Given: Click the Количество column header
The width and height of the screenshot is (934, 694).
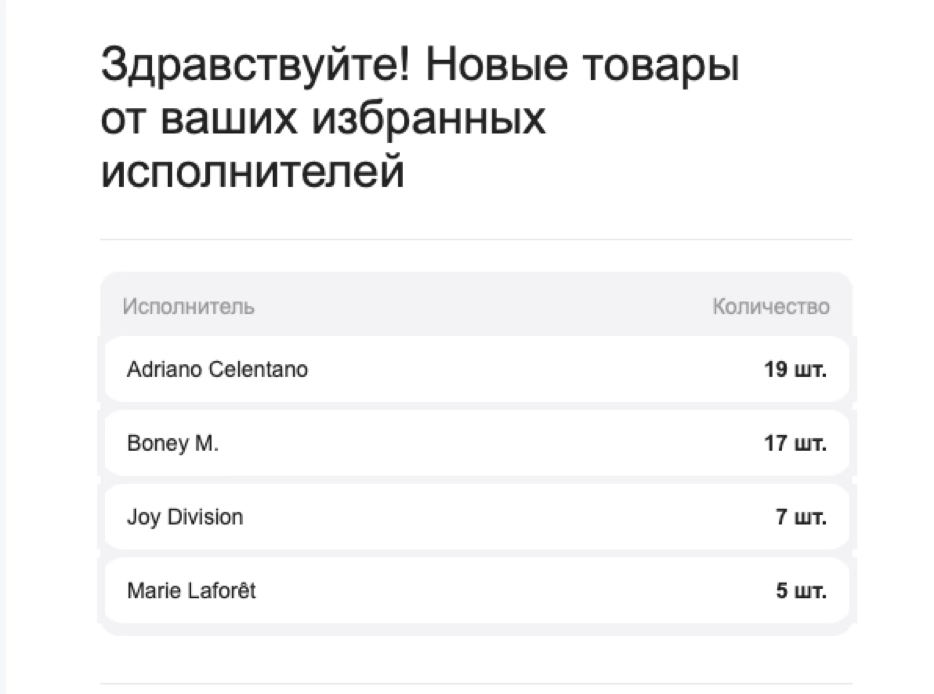Looking at the screenshot, I should tap(771, 307).
